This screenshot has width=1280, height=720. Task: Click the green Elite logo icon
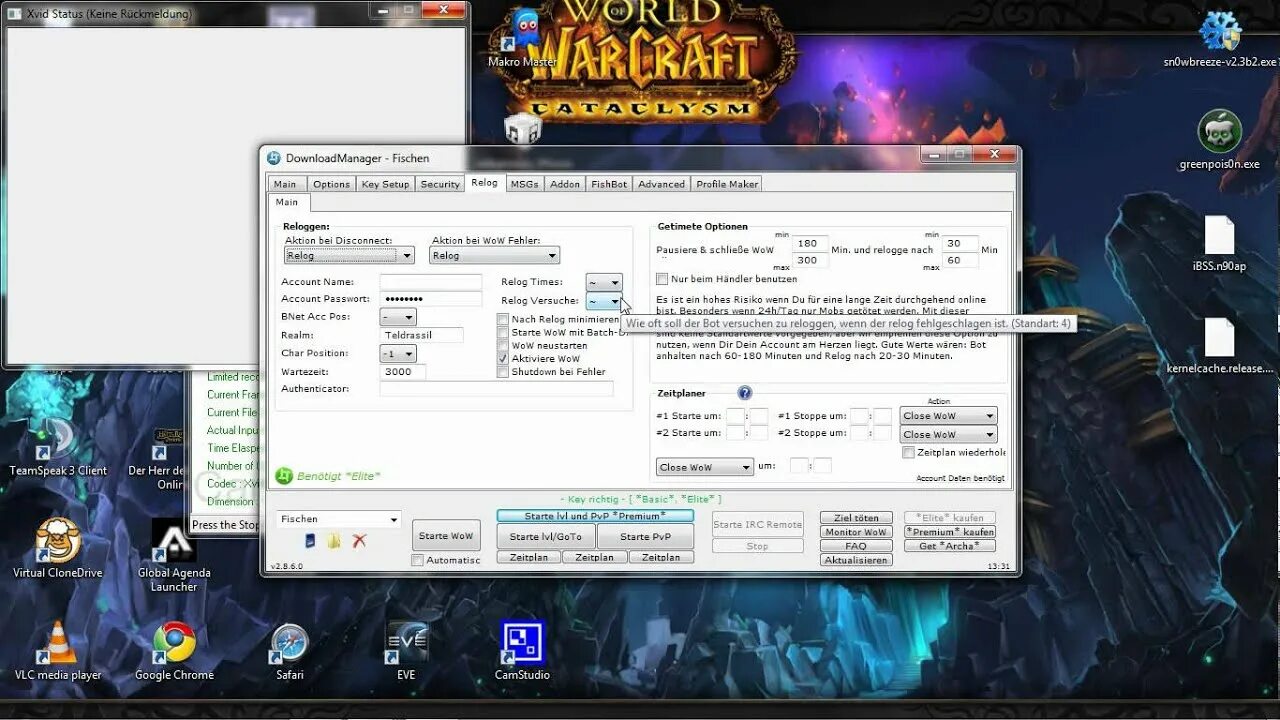[x=284, y=476]
